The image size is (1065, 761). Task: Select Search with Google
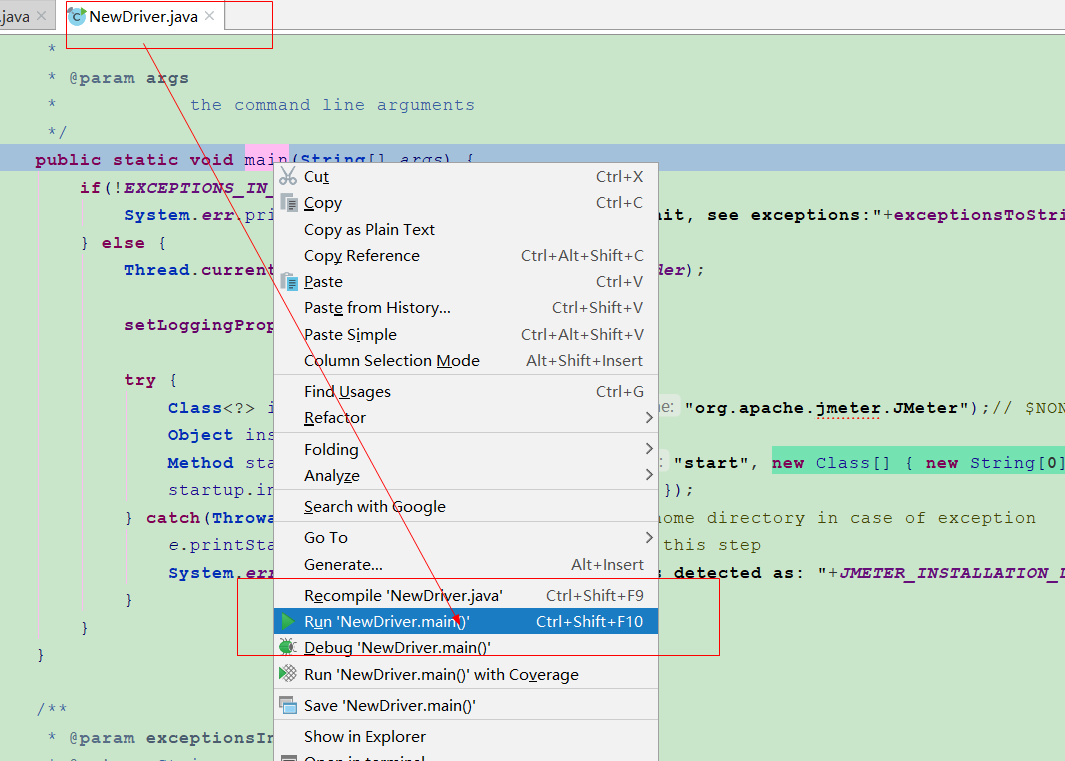[466, 506]
